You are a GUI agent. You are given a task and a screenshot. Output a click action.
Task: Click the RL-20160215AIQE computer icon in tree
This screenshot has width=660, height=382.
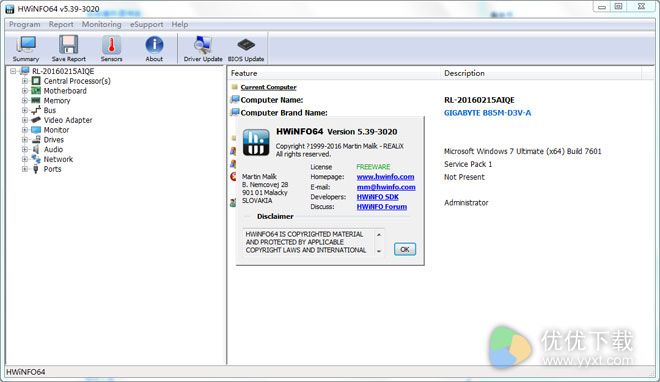pos(25,71)
